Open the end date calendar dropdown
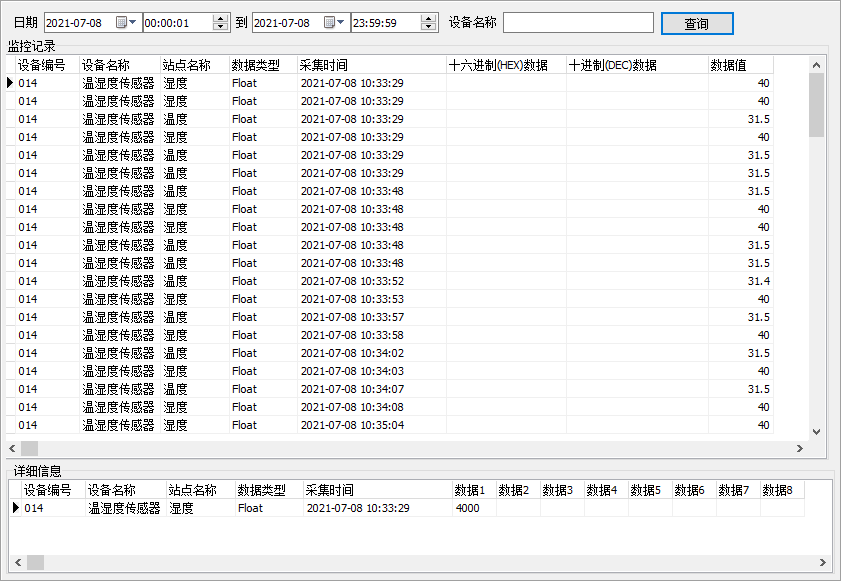 (334, 23)
